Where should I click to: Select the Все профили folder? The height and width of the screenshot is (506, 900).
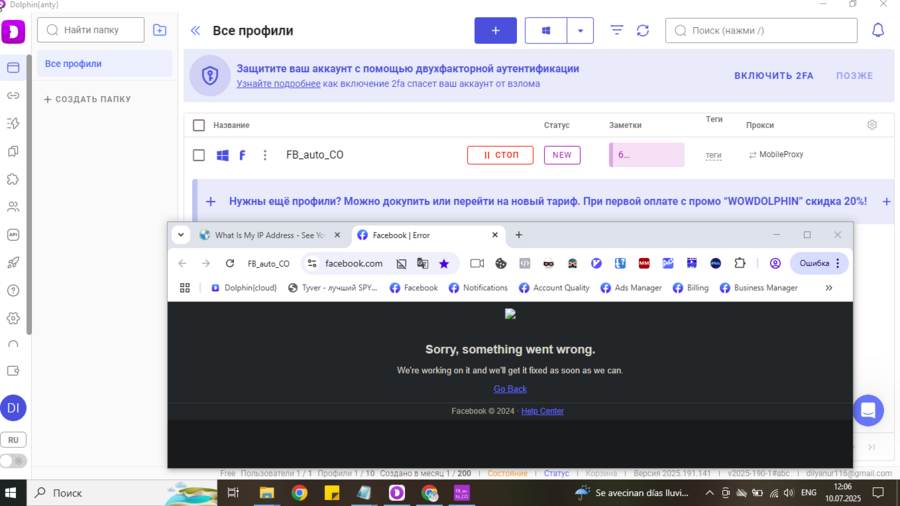104,64
